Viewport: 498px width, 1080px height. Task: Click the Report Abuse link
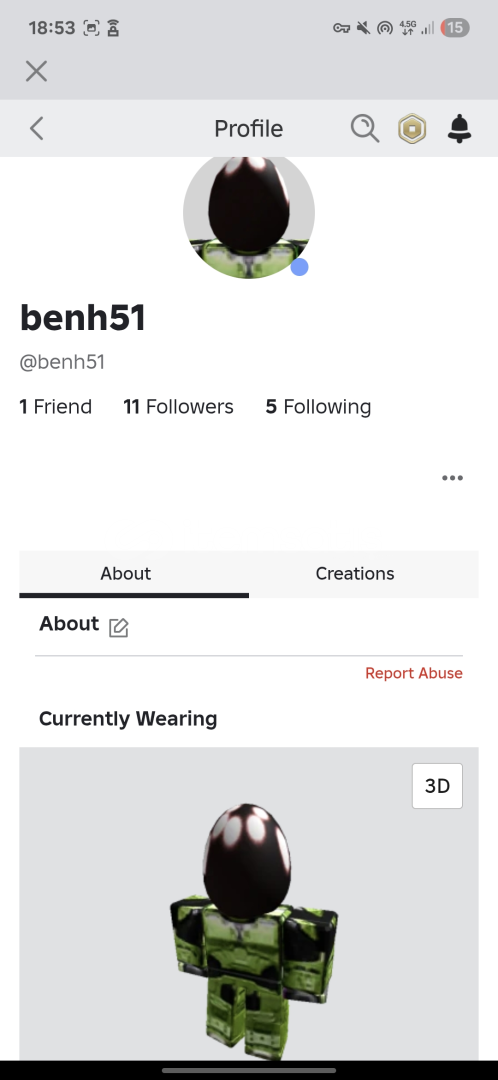414,673
